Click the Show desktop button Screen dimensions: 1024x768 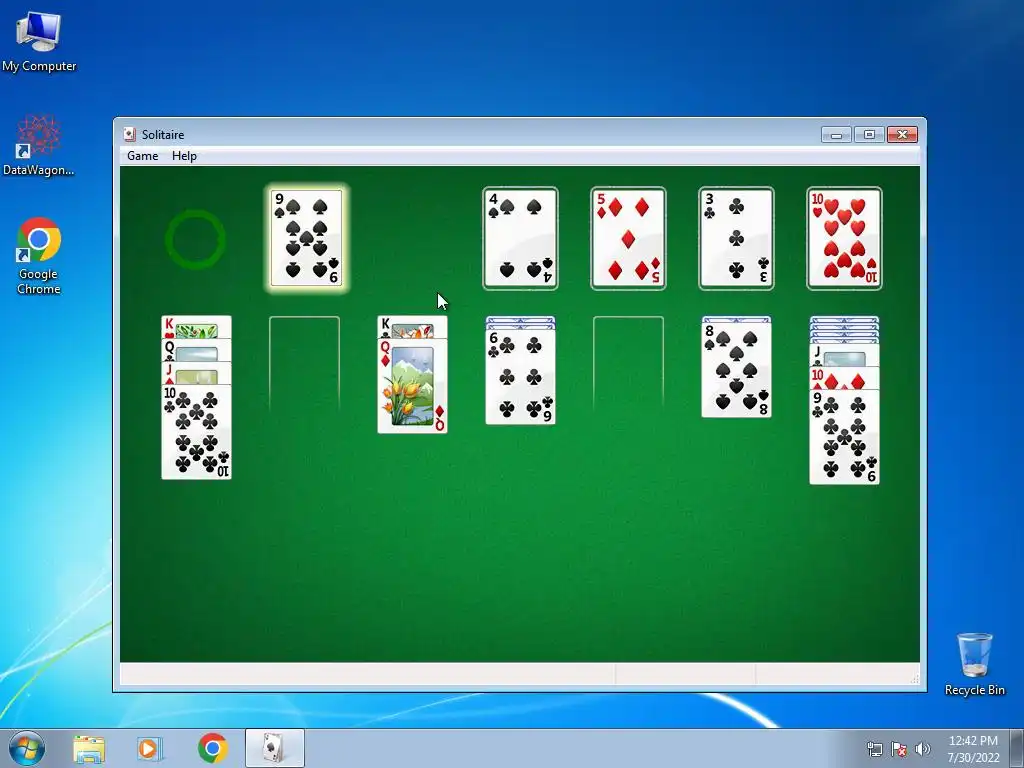click(x=1019, y=748)
